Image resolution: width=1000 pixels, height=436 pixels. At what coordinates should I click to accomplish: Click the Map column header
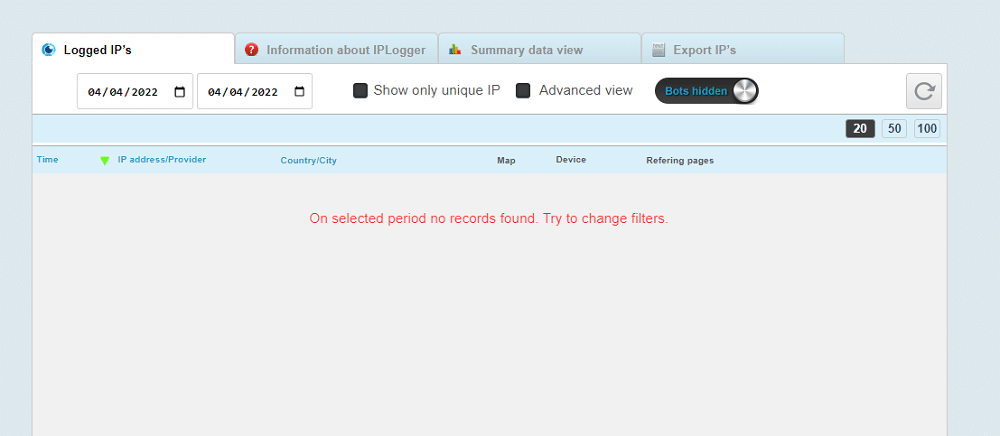(506, 161)
